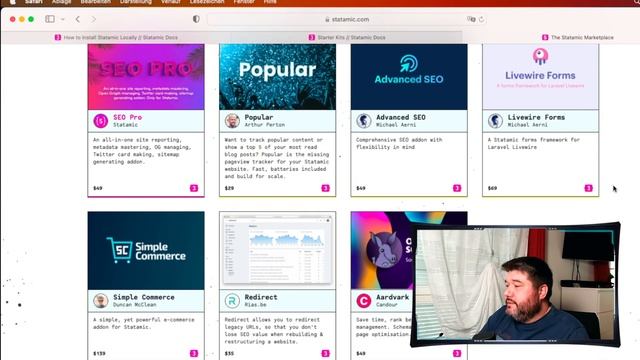This screenshot has height=360, width=640.
Task: Click the SEO Pro title link
Action: pyautogui.click(x=127, y=117)
